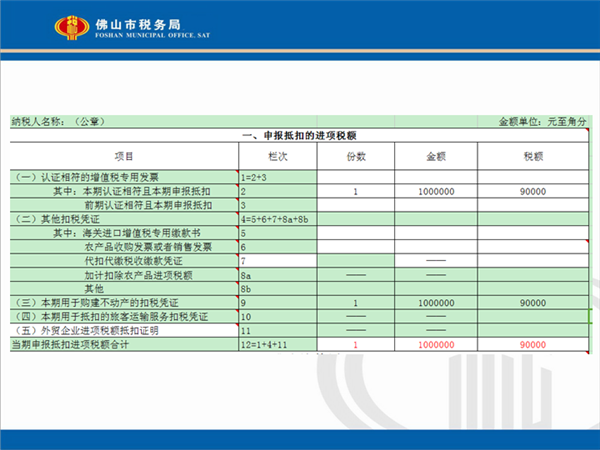
Task: Click the white 栏次 cell containing 7
Action: click(x=278, y=261)
